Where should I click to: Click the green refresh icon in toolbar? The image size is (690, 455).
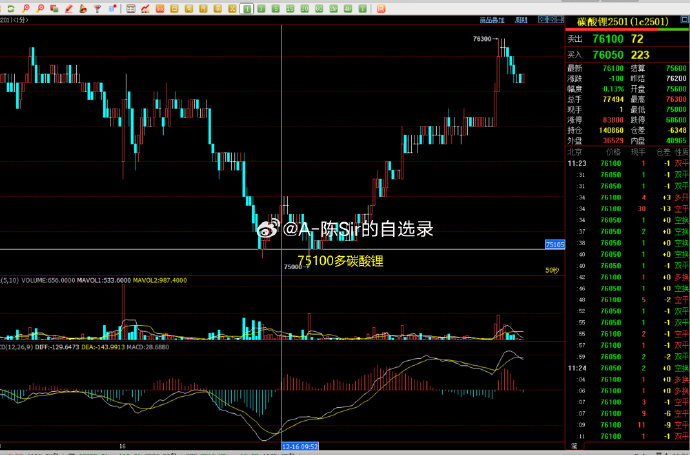[8, 7]
